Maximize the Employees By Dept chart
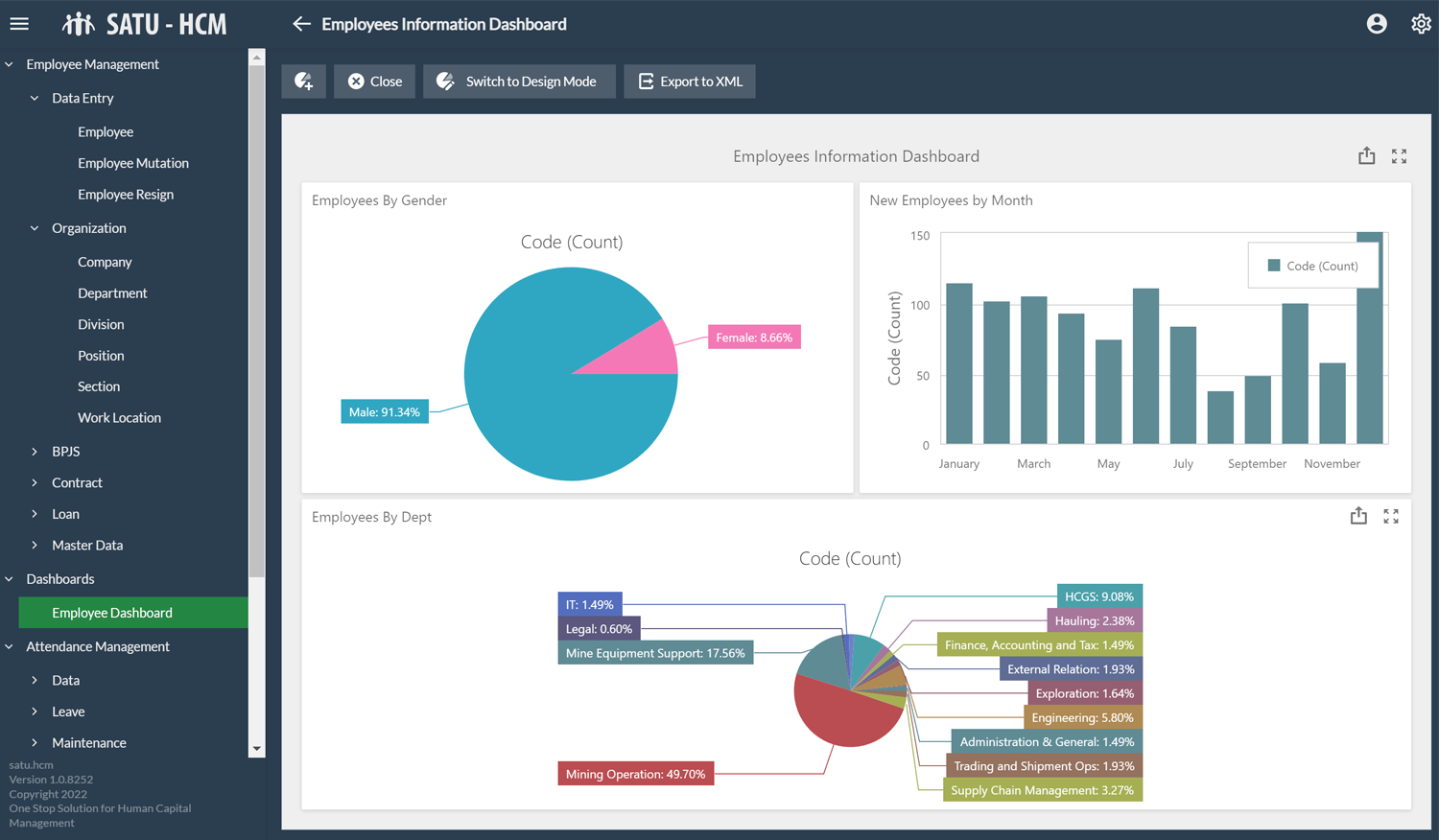 click(x=1391, y=517)
